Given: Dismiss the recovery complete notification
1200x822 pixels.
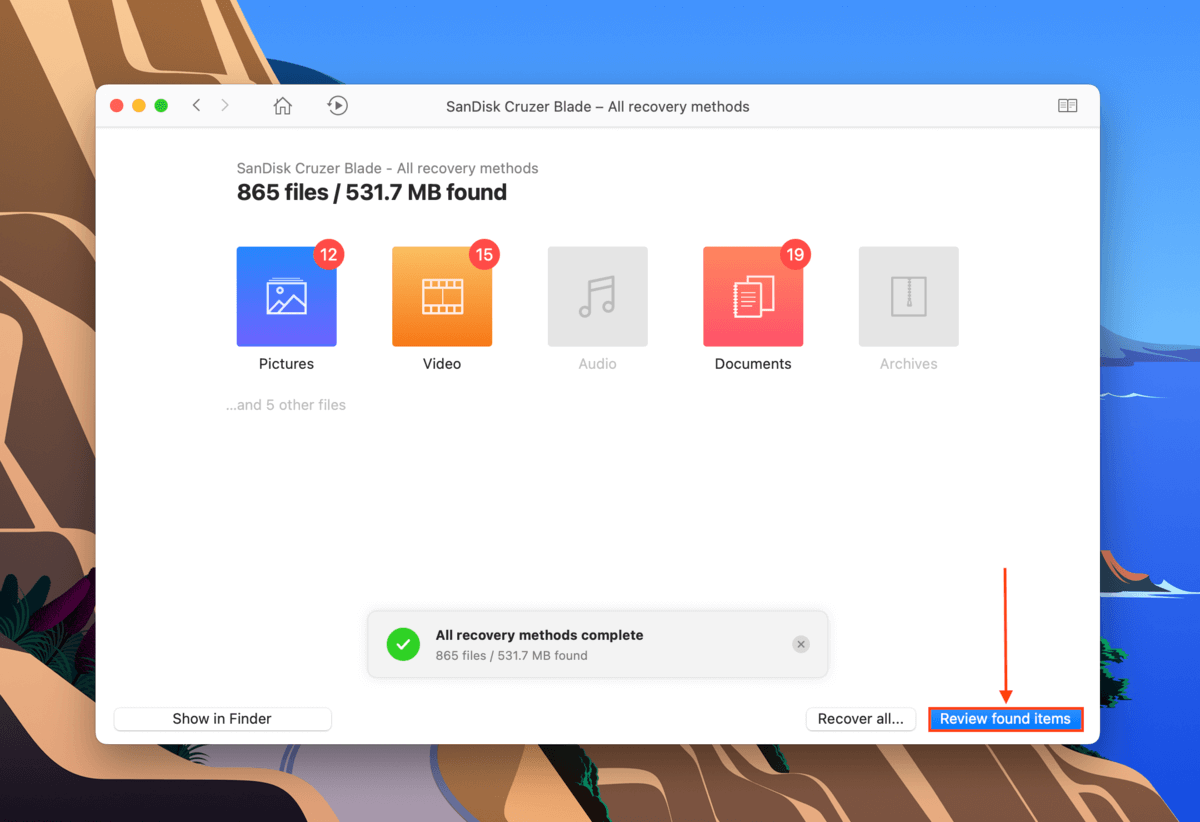Looking at the screenshot, I should point(800,645).
